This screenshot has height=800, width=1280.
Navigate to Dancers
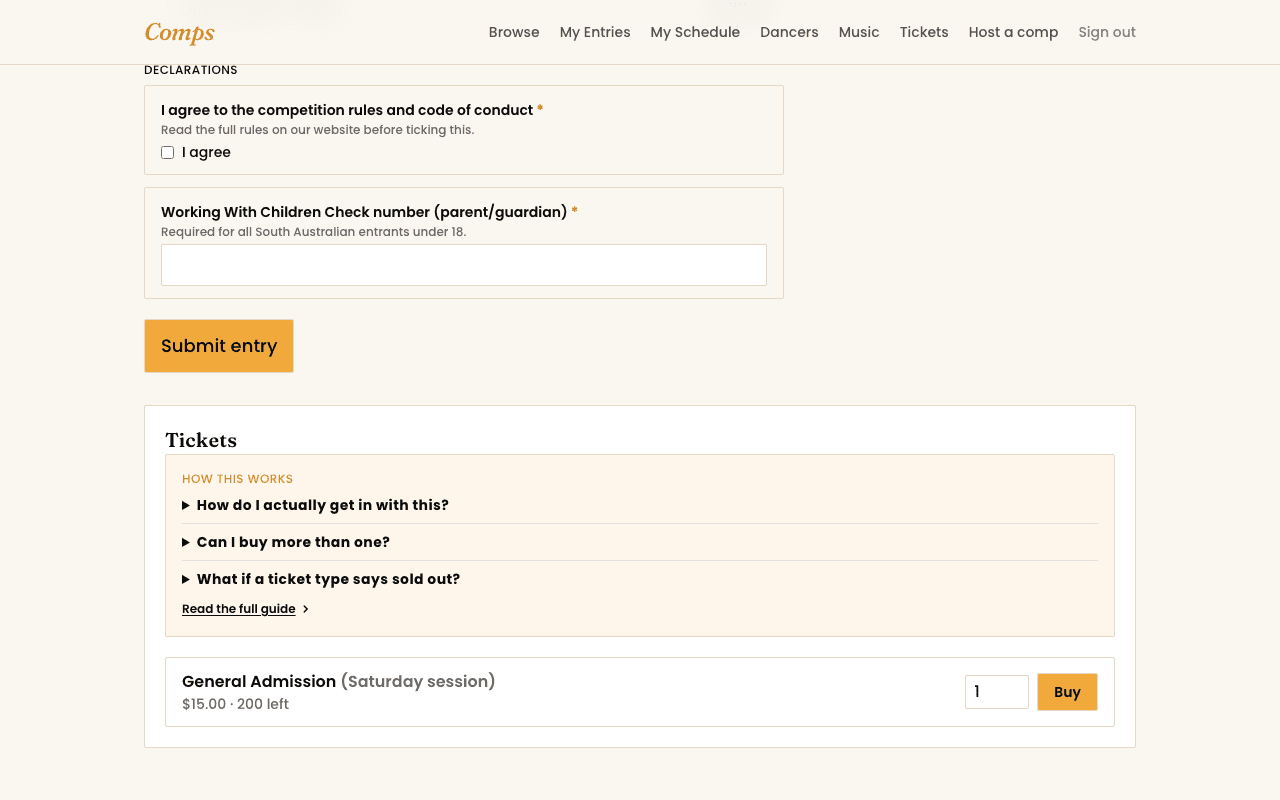pos(789,32)
